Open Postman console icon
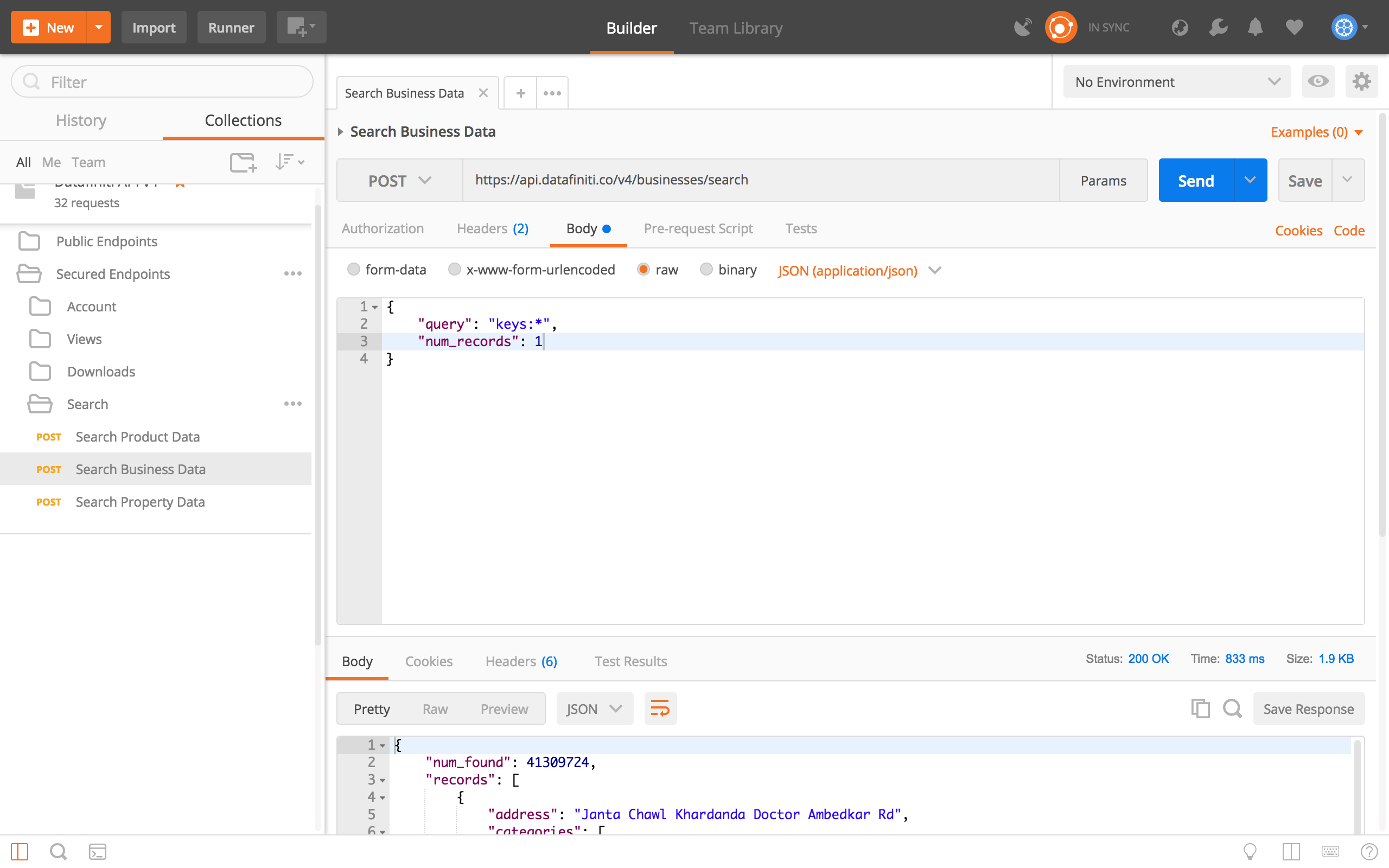The height and width of the screenshot is (868, 1389). 98,852
